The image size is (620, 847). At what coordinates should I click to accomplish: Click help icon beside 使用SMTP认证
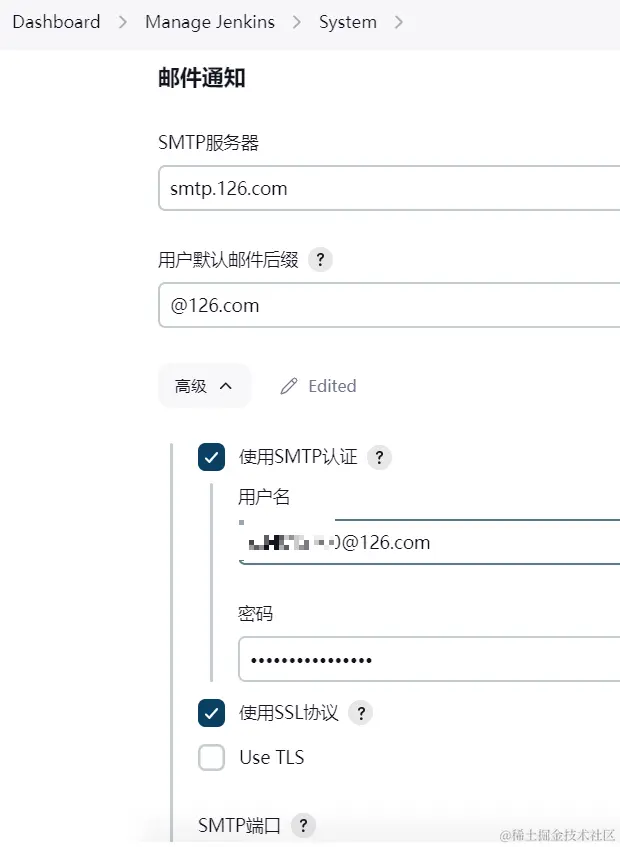click(379, 458)
